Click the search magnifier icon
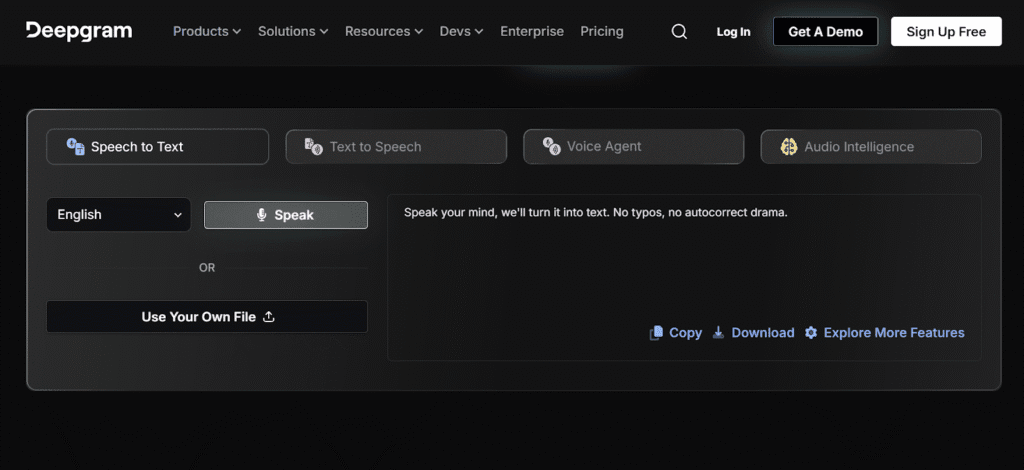Image resolution: width=1024 pixels, height=470 pixels. click(x=679, y=32)
